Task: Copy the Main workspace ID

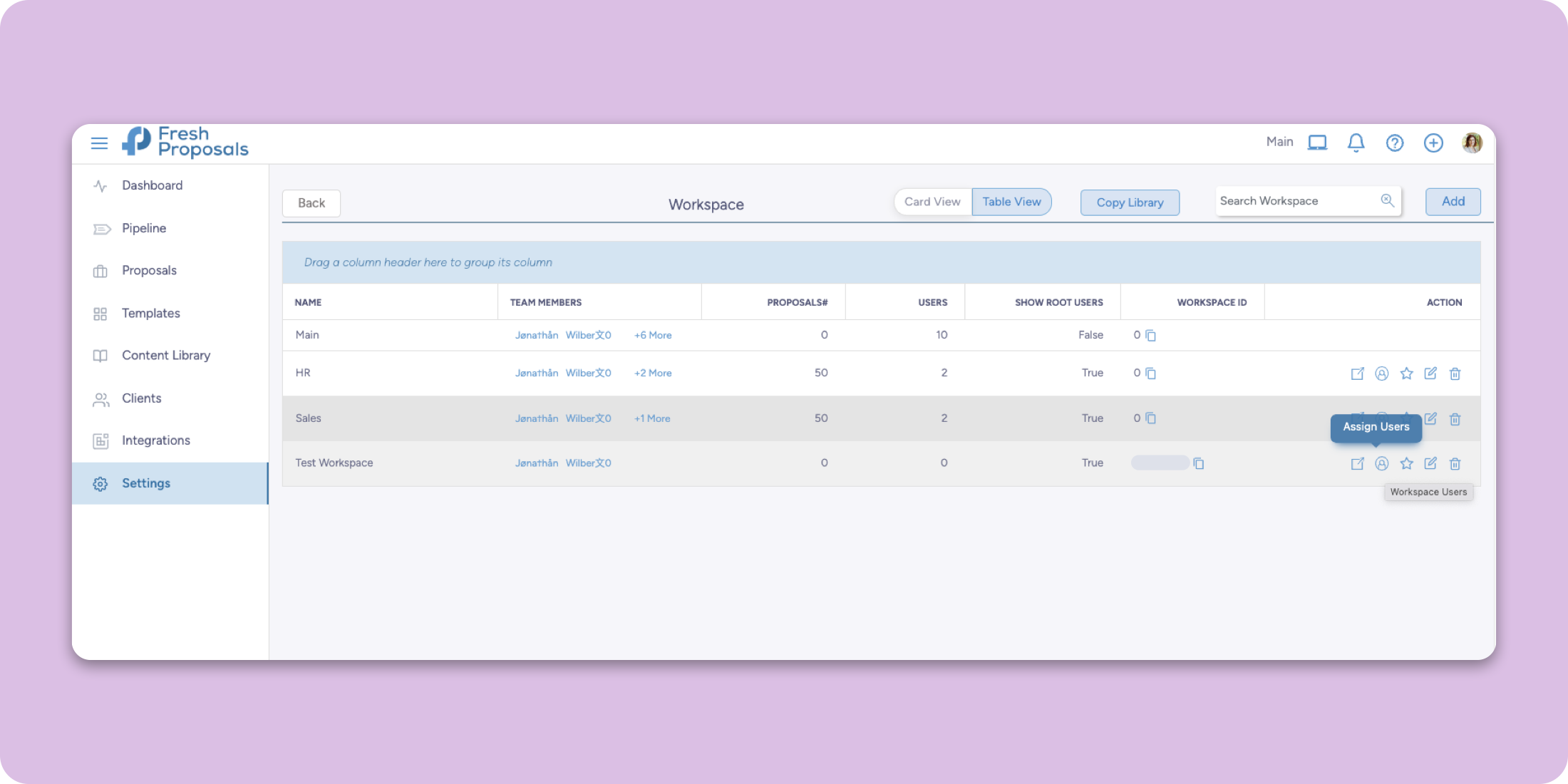Action: pyautogui.click(x=1150, y=335)
